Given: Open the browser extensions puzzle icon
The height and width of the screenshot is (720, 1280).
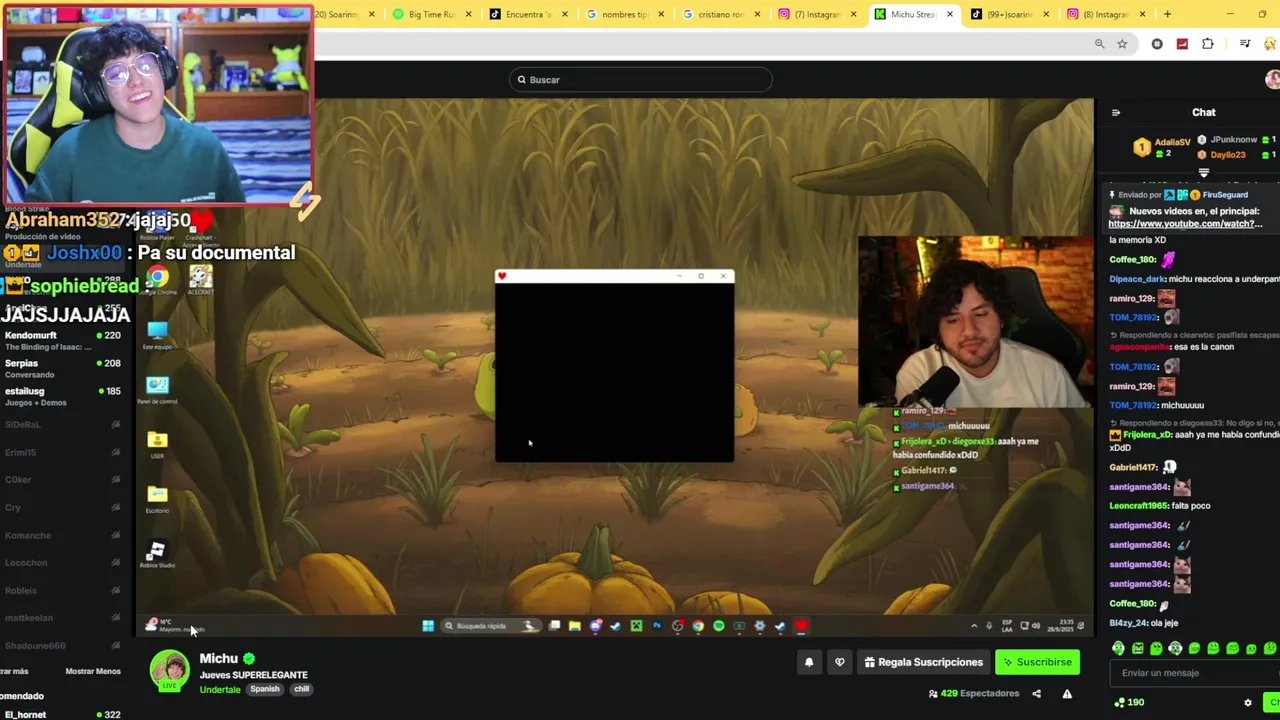Looking at the screenshot, I should (x=1208, y=44).
